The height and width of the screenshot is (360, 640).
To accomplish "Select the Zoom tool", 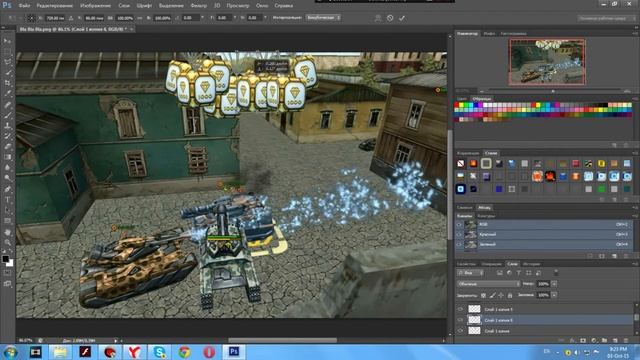I will tap(7, 242).
